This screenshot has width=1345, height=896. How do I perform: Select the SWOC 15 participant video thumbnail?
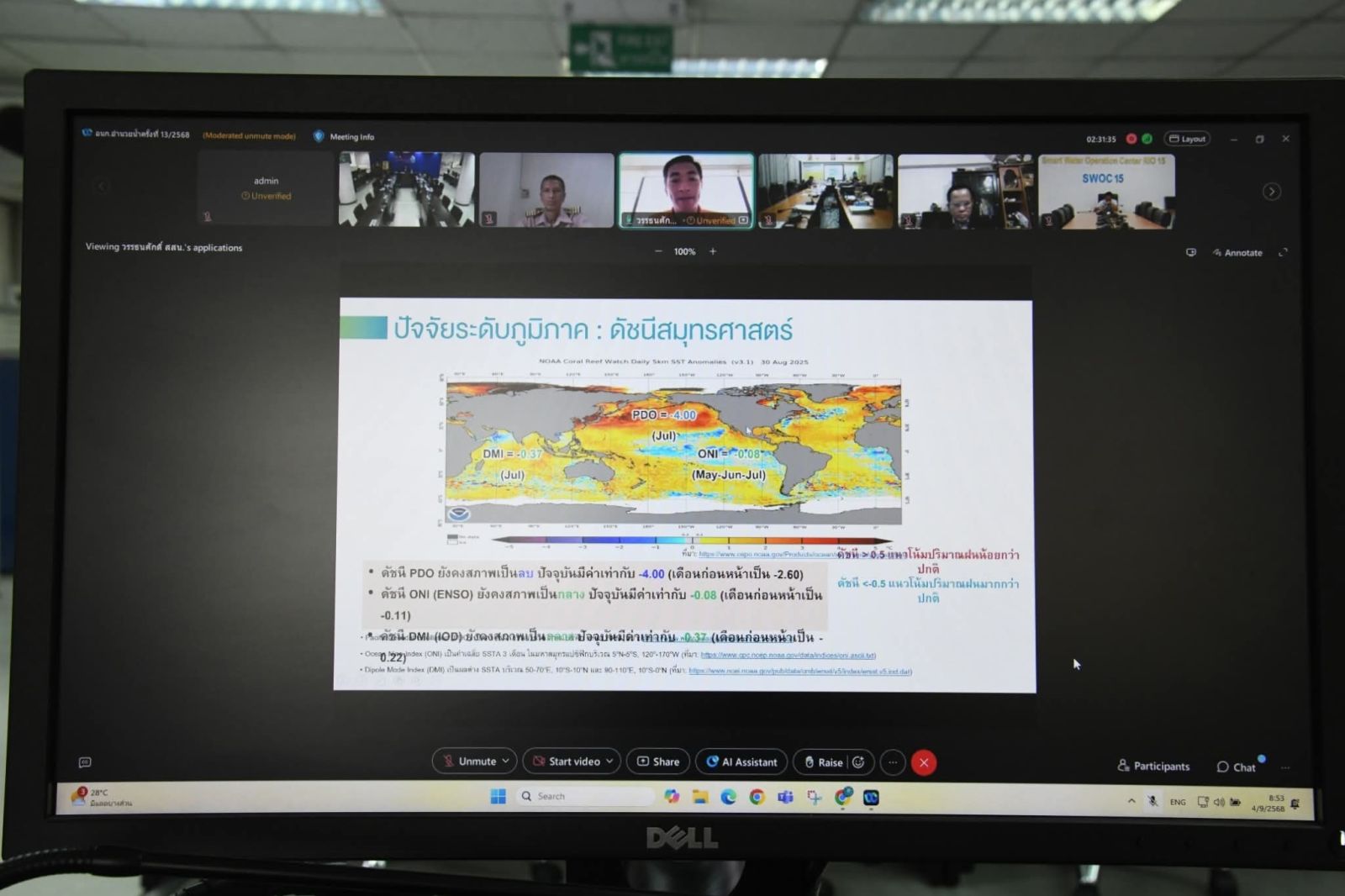point(1105,192)
